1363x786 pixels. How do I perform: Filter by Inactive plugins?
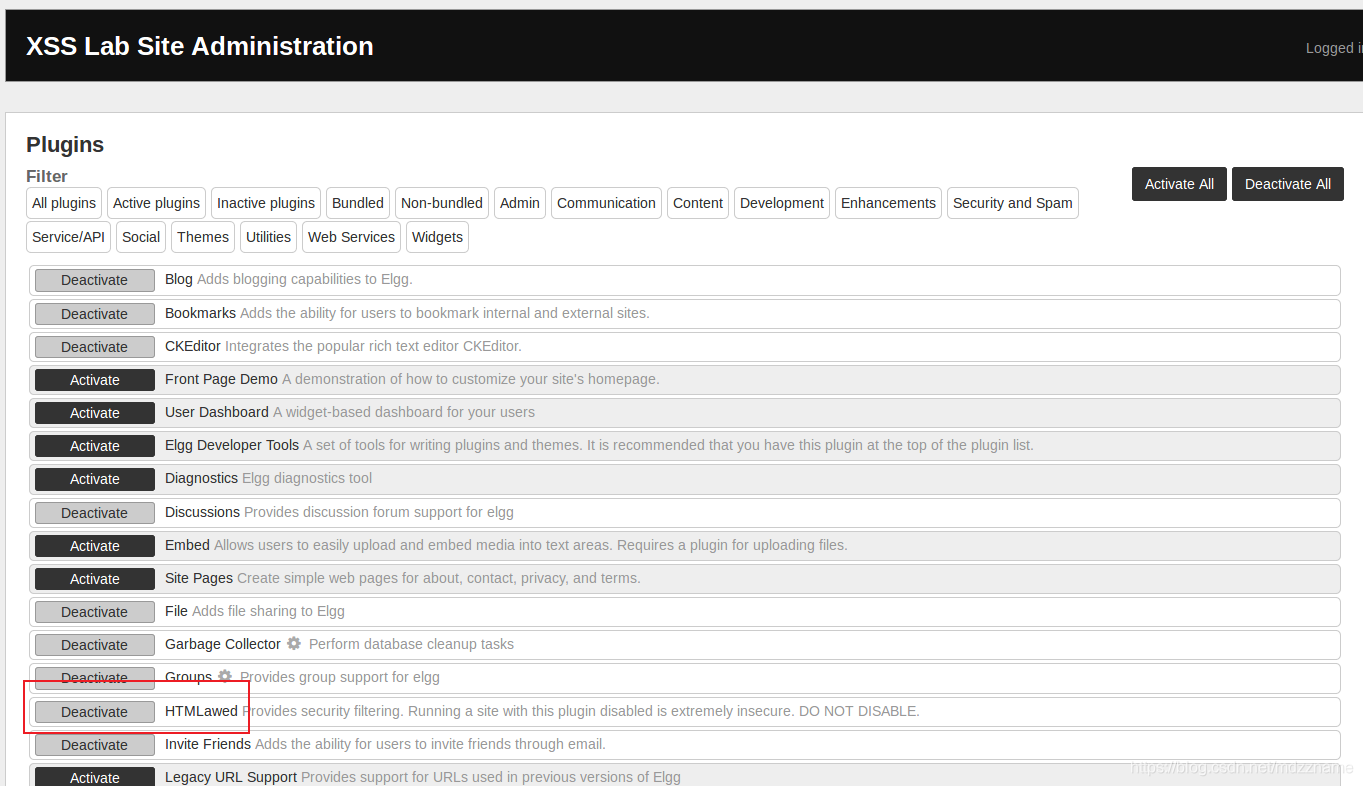click(x=266, y=203)
